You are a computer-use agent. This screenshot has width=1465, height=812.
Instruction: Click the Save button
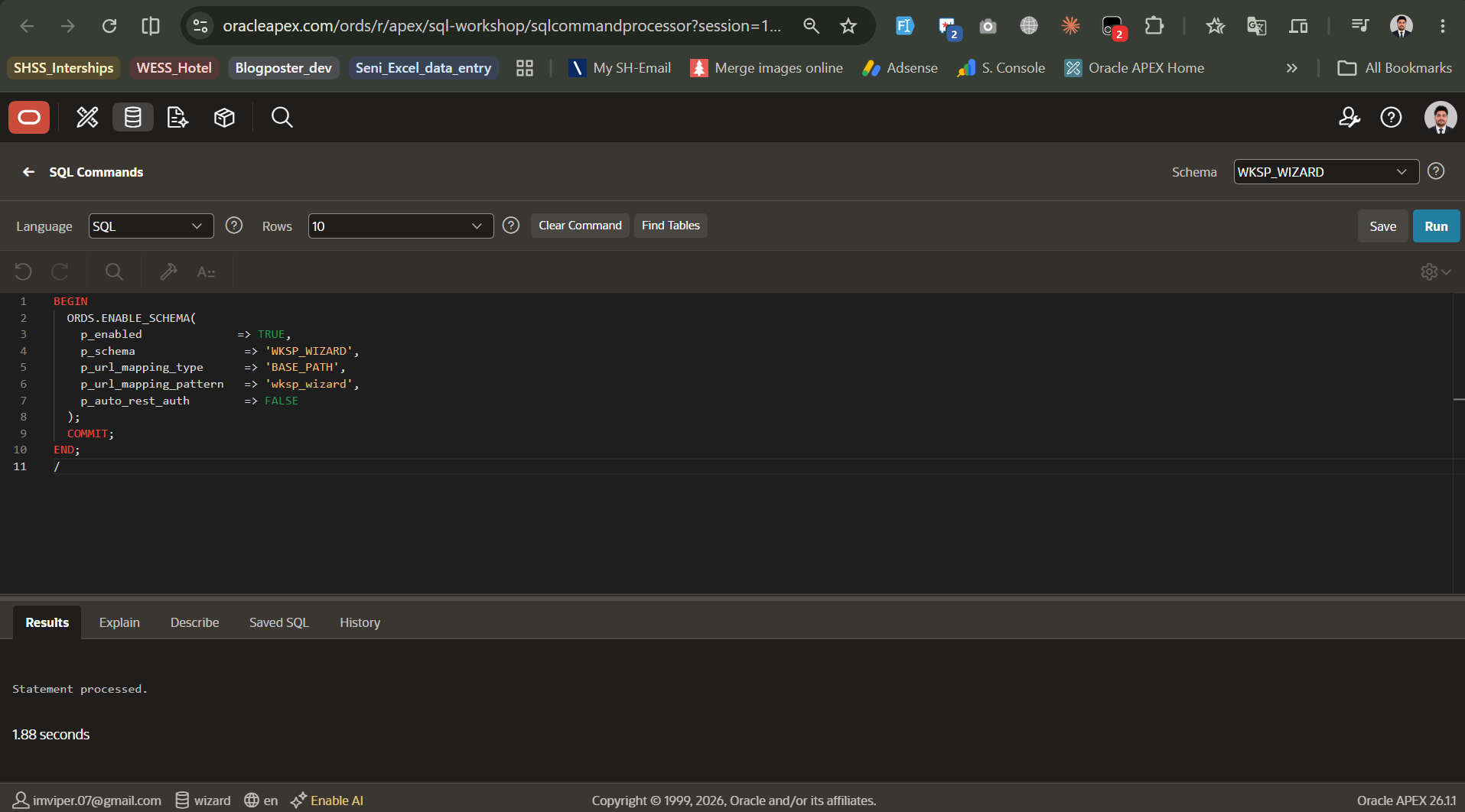tap(1382, 226)
